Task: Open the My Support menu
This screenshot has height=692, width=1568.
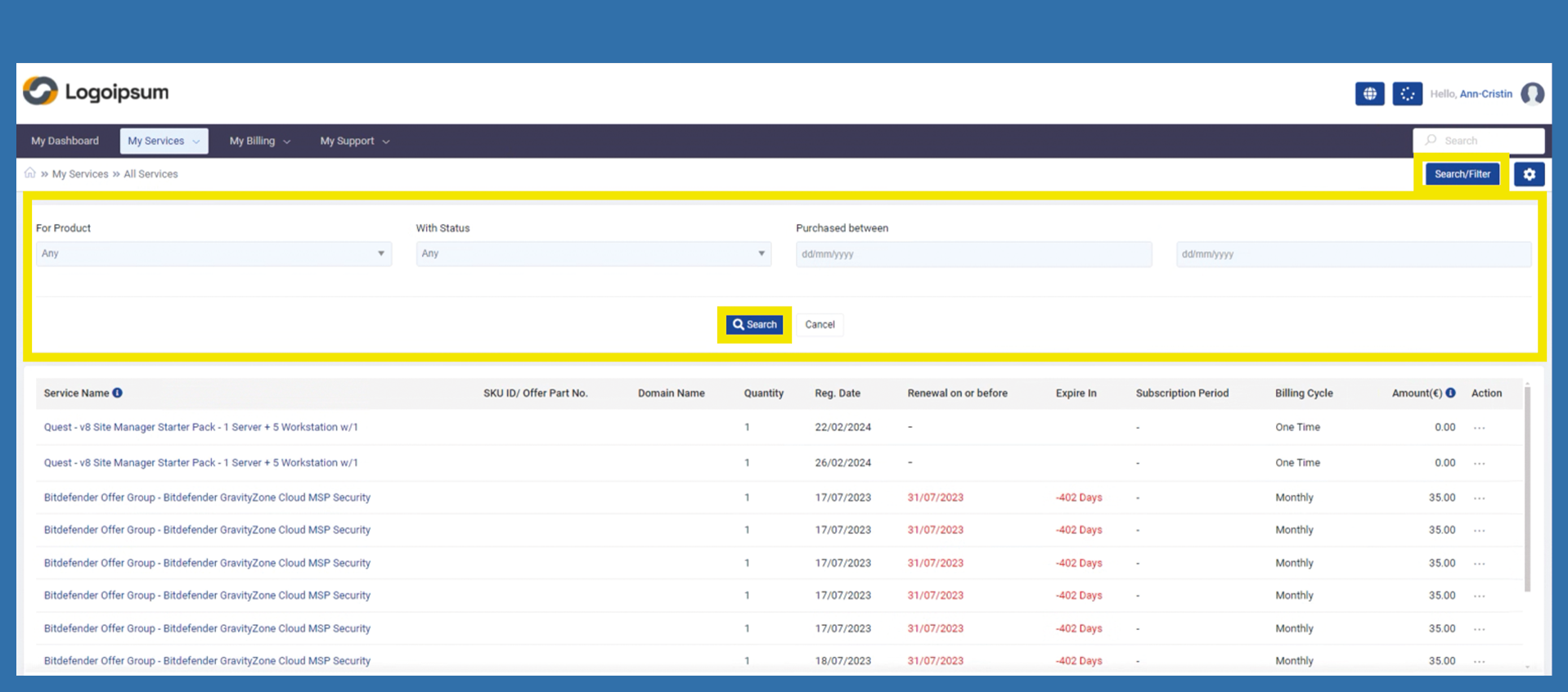Action: pos(354,141)
